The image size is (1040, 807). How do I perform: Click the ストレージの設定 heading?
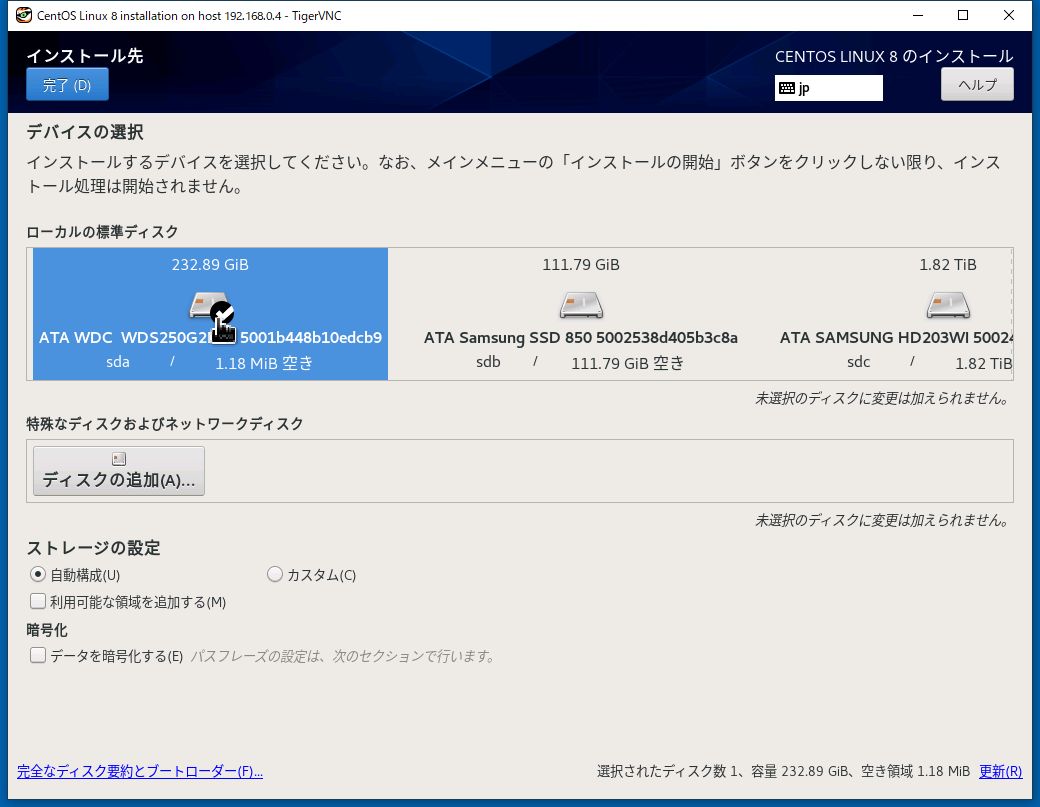[94, 548]
